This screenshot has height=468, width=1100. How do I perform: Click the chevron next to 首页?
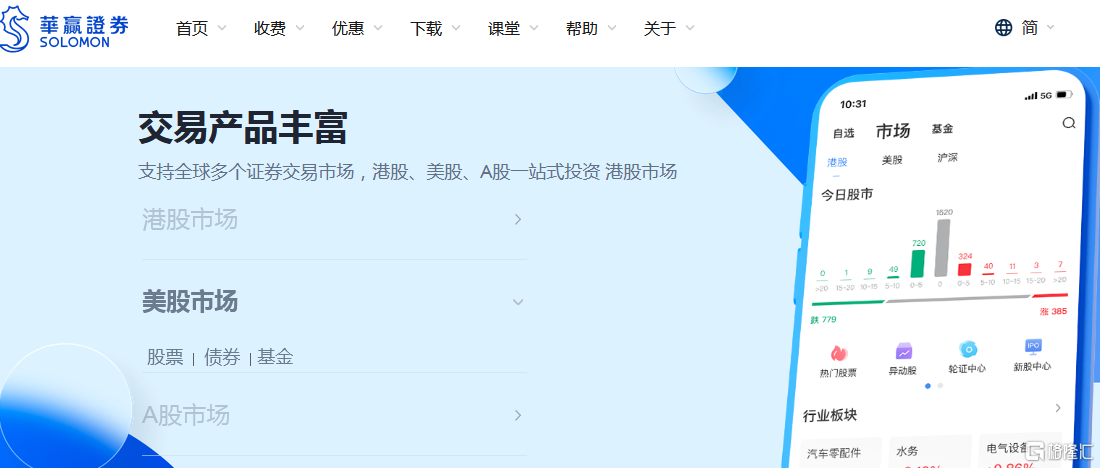[x=222, y=28]
